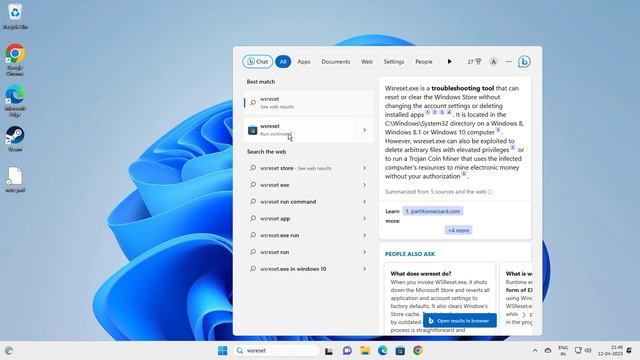Switch to the Apps search tab
This screenshot has width=640, height=360.
click(x=304, y=62)
